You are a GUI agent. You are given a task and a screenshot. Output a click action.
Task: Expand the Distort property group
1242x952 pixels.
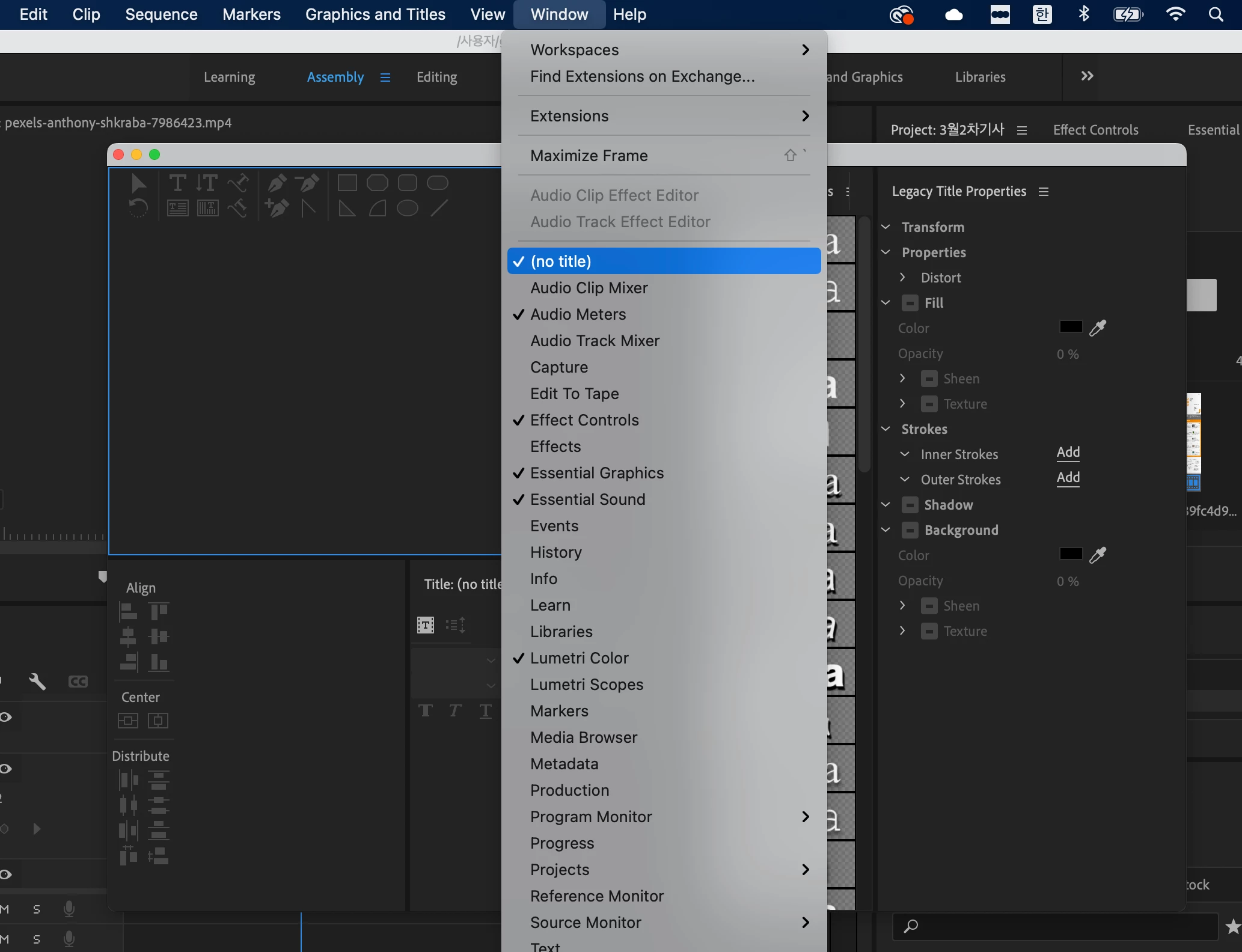tap(902, 277)
